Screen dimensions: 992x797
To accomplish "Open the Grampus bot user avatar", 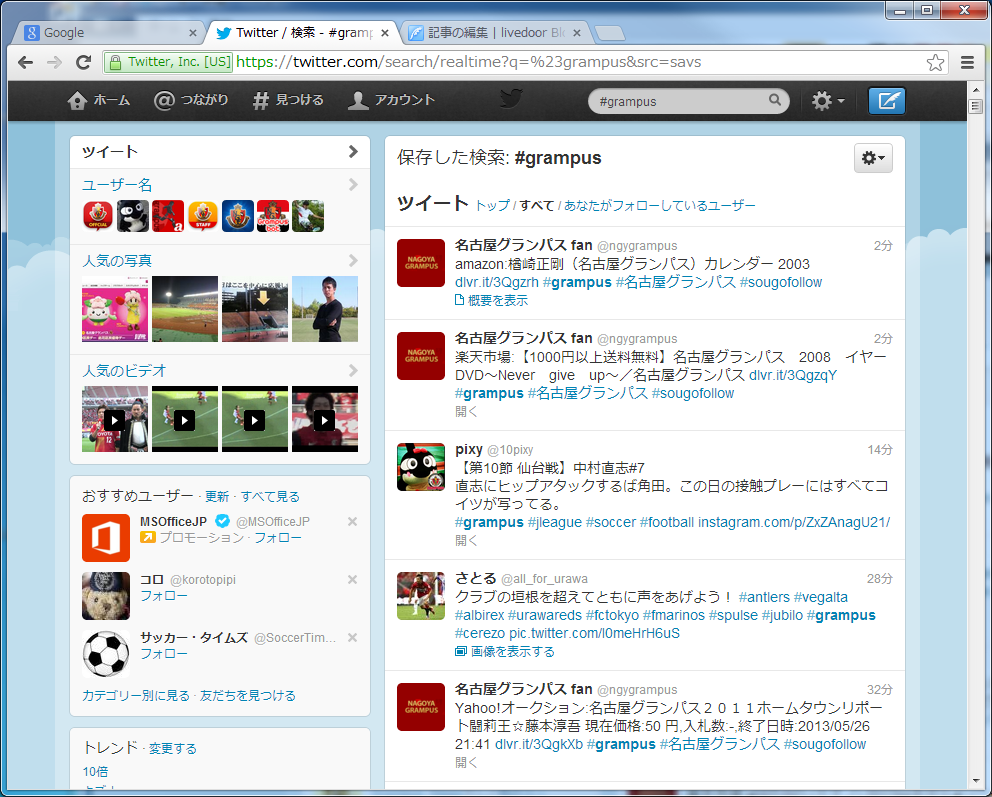I will pos(273,216).
